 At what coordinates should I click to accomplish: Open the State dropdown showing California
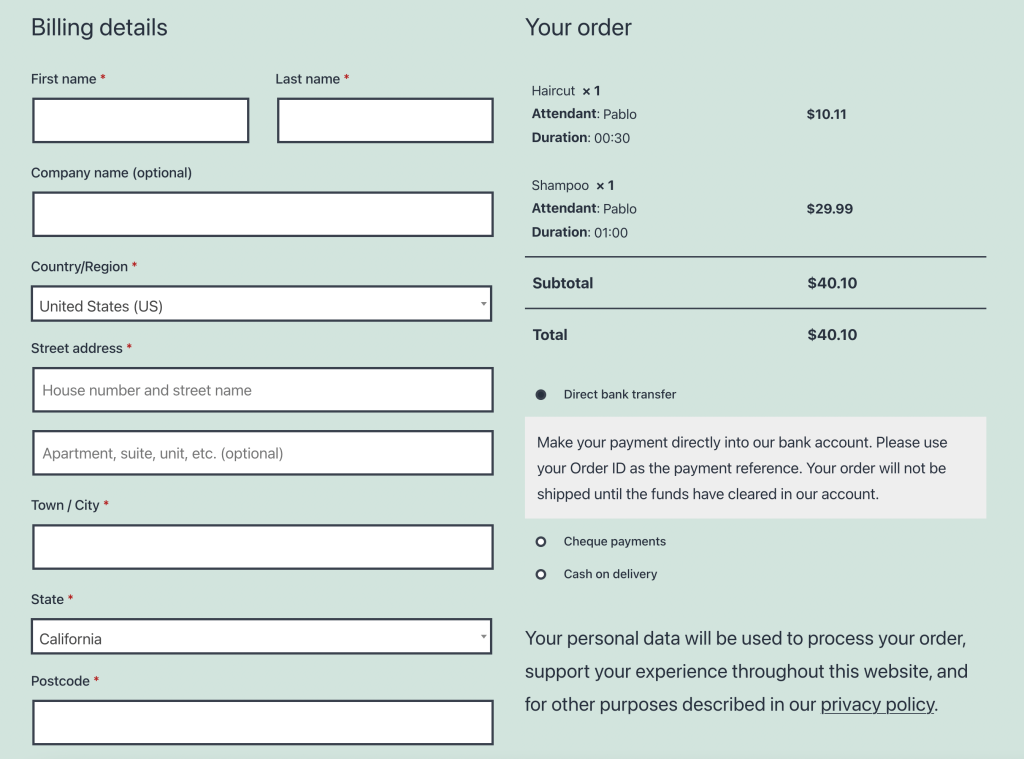click(x=262, y=637)
